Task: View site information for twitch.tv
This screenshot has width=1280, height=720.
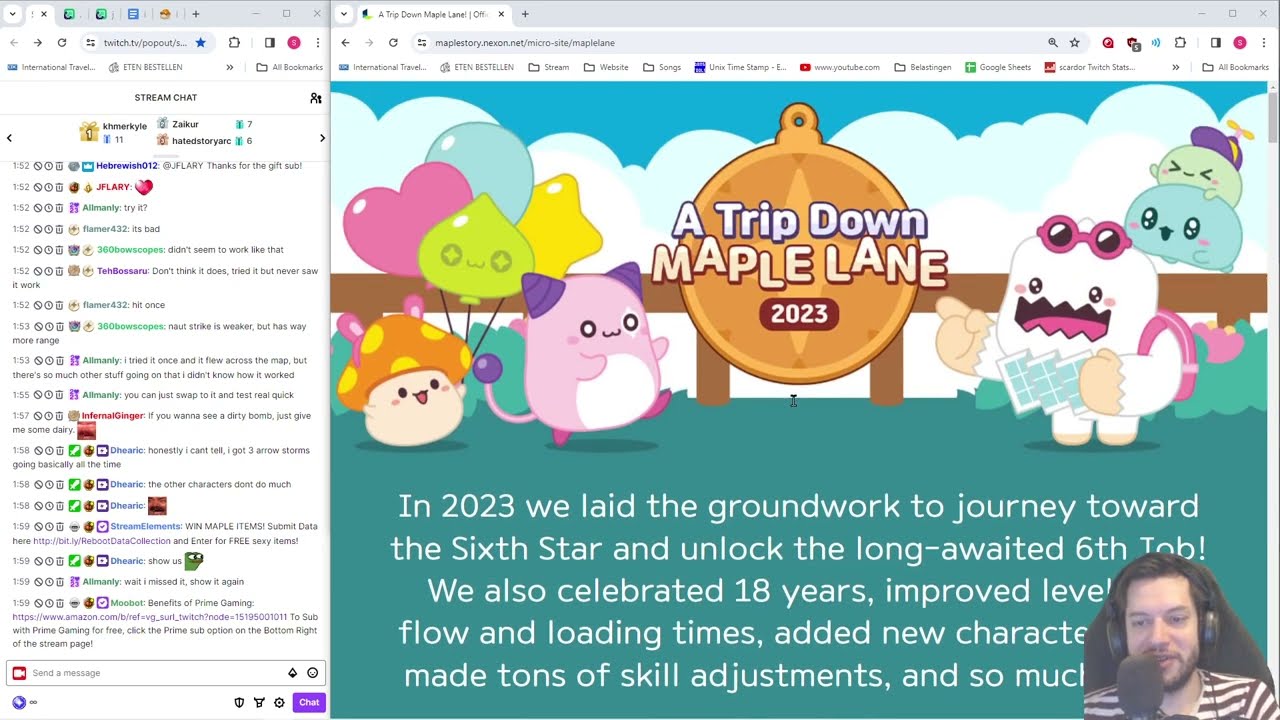Action: click(x=90, y=43)
